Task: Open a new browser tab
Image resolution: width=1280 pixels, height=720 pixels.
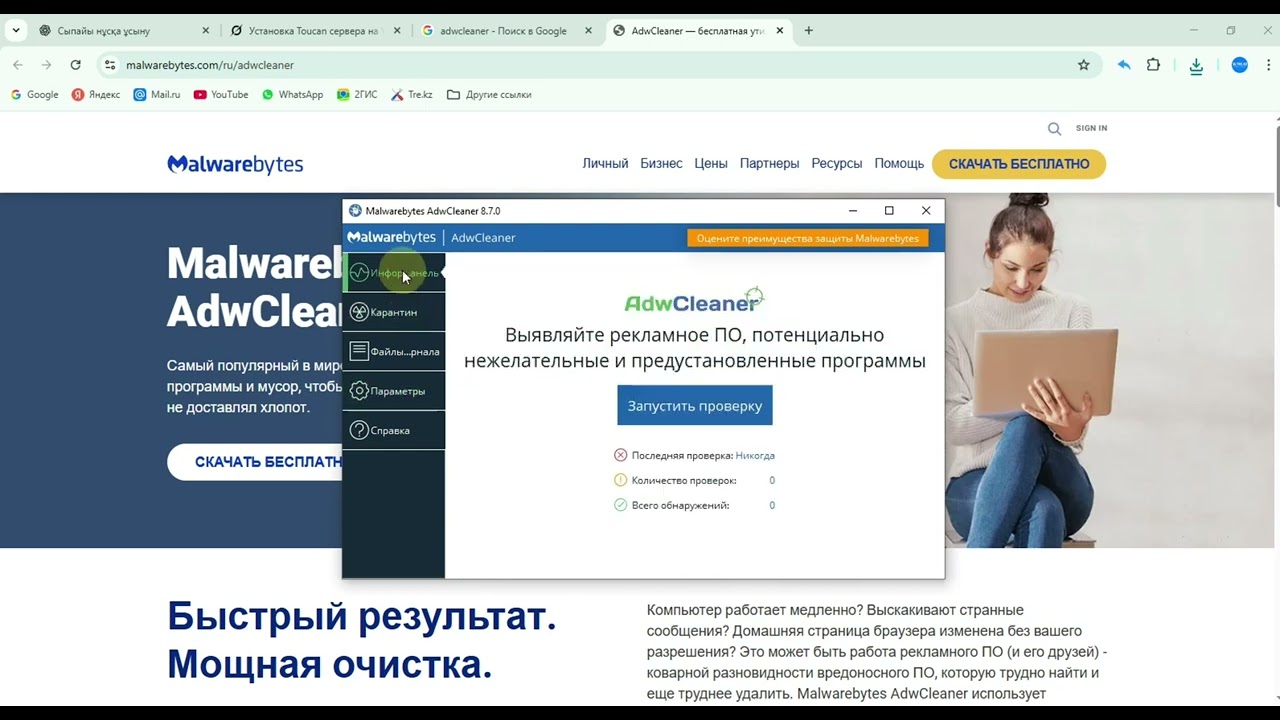Action: tap(808, 31)
